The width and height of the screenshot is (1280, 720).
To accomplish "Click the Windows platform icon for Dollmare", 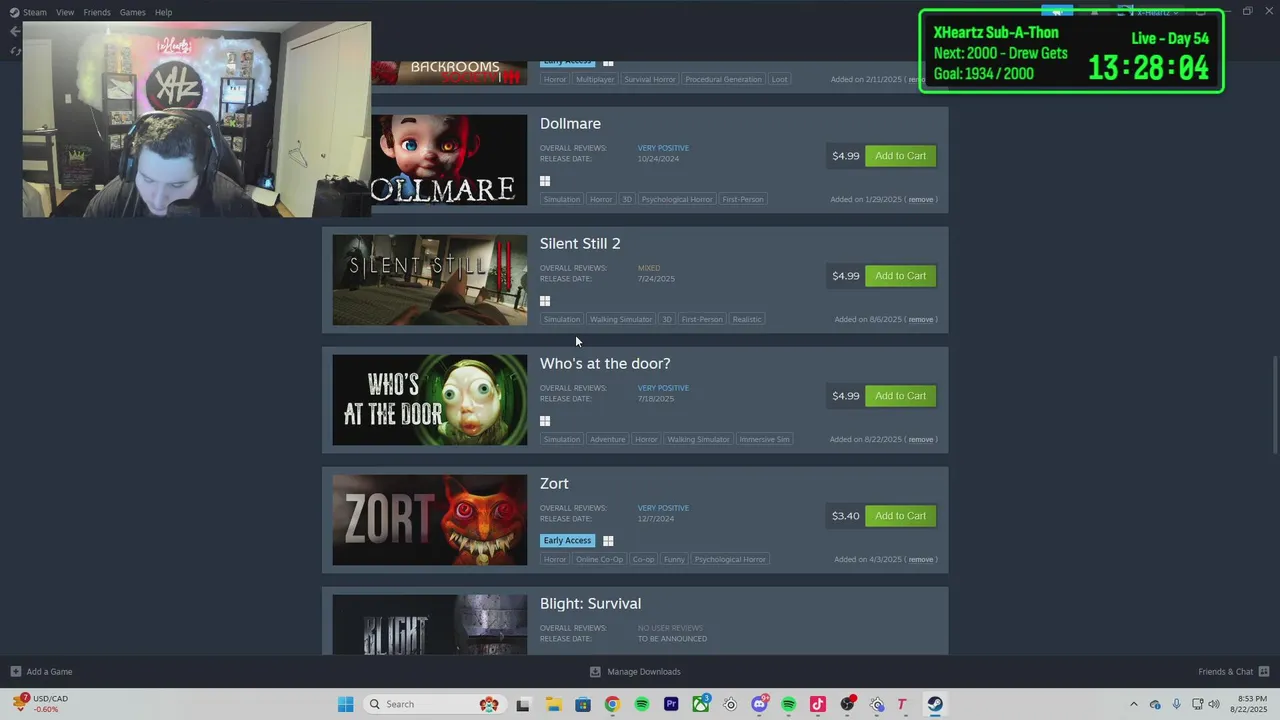I will pyautogui.click(x=545, y=181).
